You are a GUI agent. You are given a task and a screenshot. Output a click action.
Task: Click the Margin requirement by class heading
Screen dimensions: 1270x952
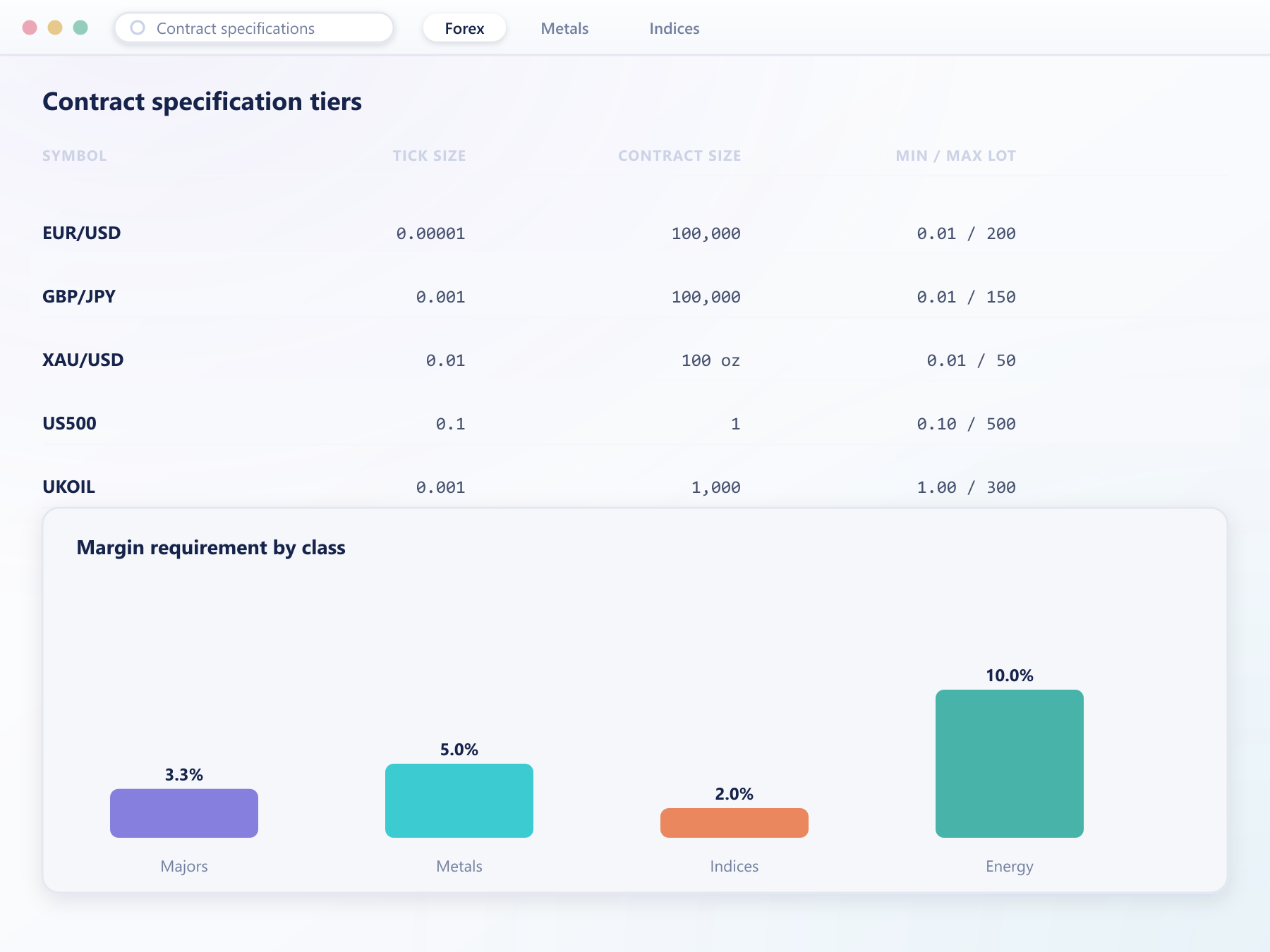211,548
